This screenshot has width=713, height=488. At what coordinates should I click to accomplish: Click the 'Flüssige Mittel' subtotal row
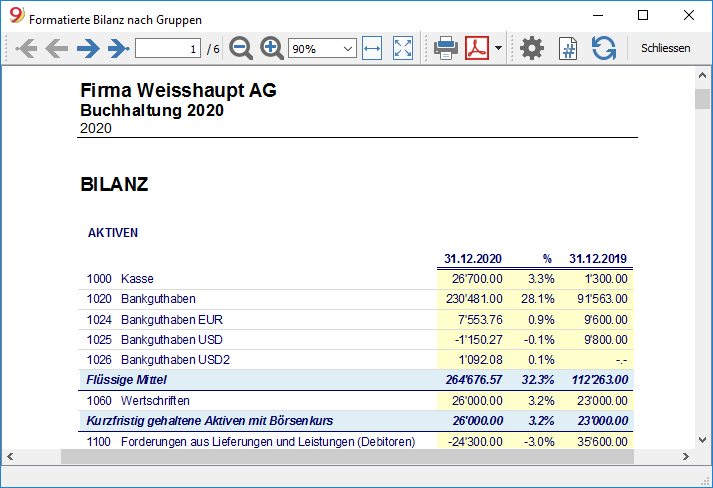click(x=355, y=380)
